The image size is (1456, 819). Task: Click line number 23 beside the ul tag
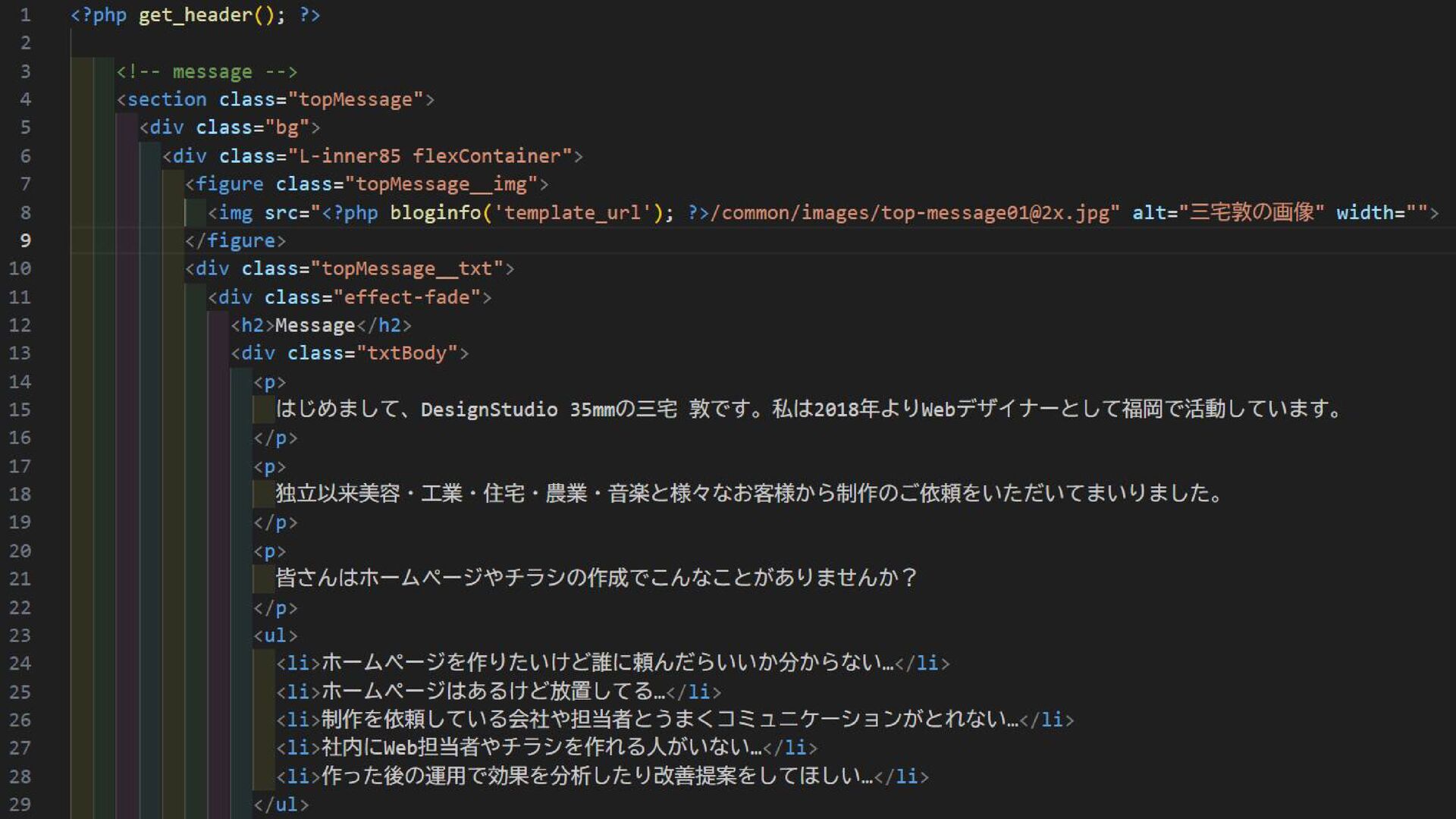(20, 635)
